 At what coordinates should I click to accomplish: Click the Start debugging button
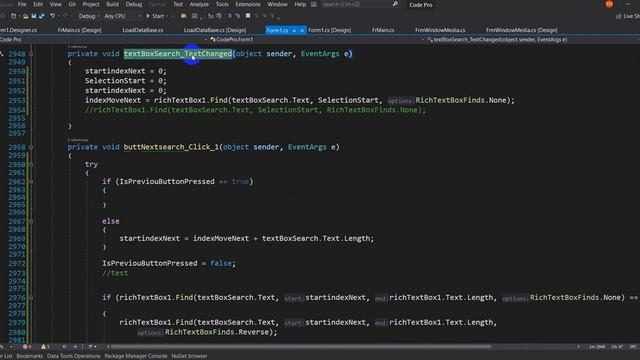click(155, 16)
